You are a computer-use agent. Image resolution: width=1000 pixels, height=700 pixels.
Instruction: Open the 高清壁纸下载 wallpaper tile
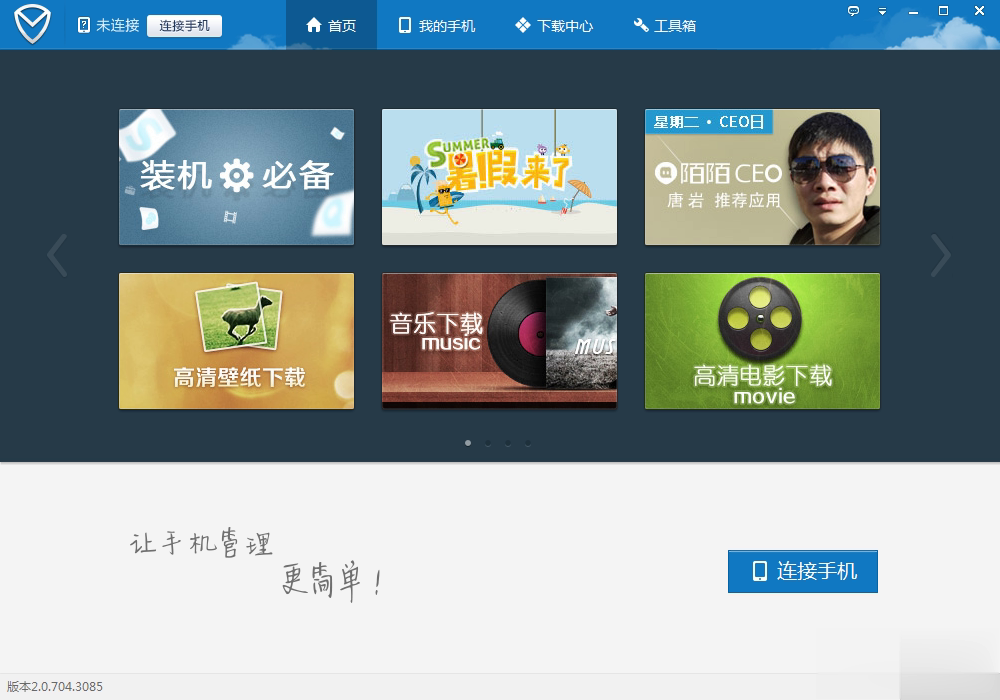(236, 341)
